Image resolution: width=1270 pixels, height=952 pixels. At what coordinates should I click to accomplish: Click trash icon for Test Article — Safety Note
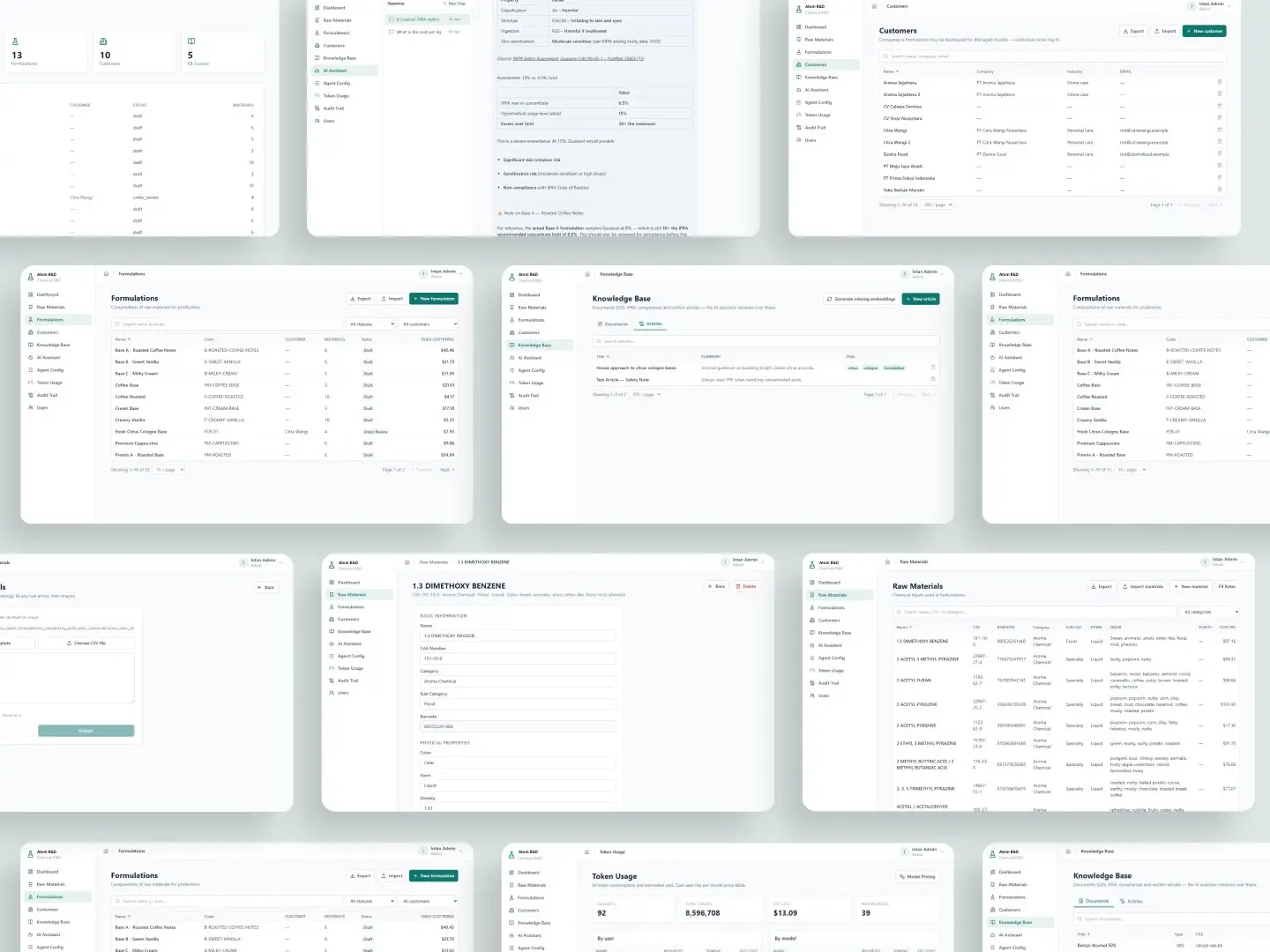[x=933, y=380]
